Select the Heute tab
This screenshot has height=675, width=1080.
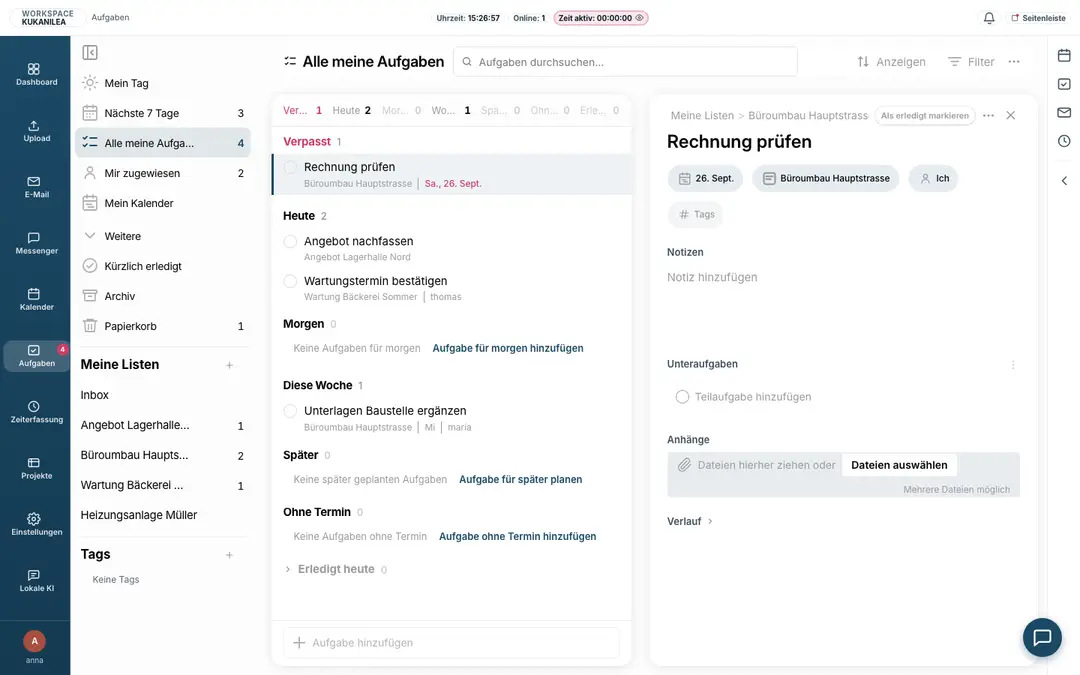coord(351,110)
